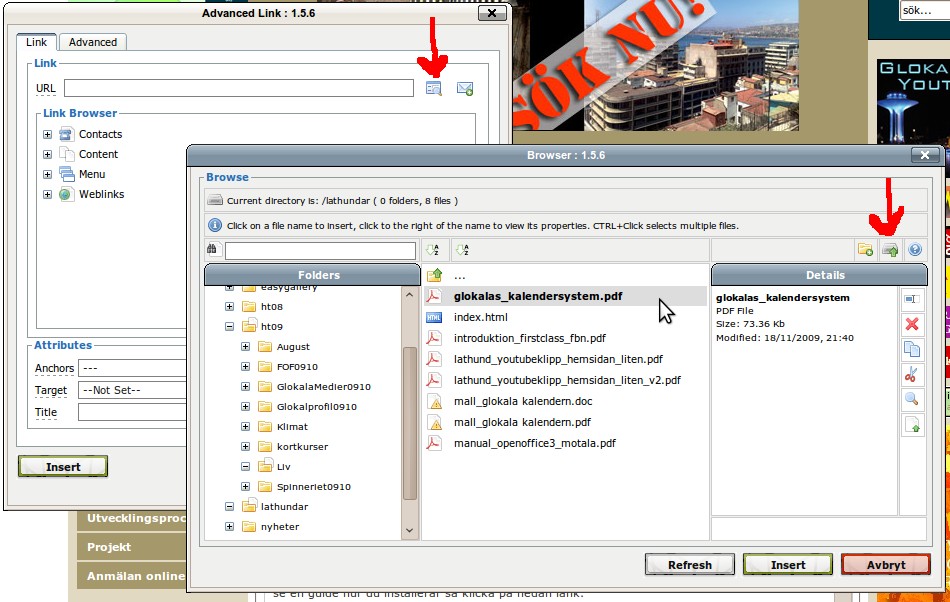Click the email link icon beside URL
The height and width of the screenshot is (602, 950).
(x=465, y=88)
